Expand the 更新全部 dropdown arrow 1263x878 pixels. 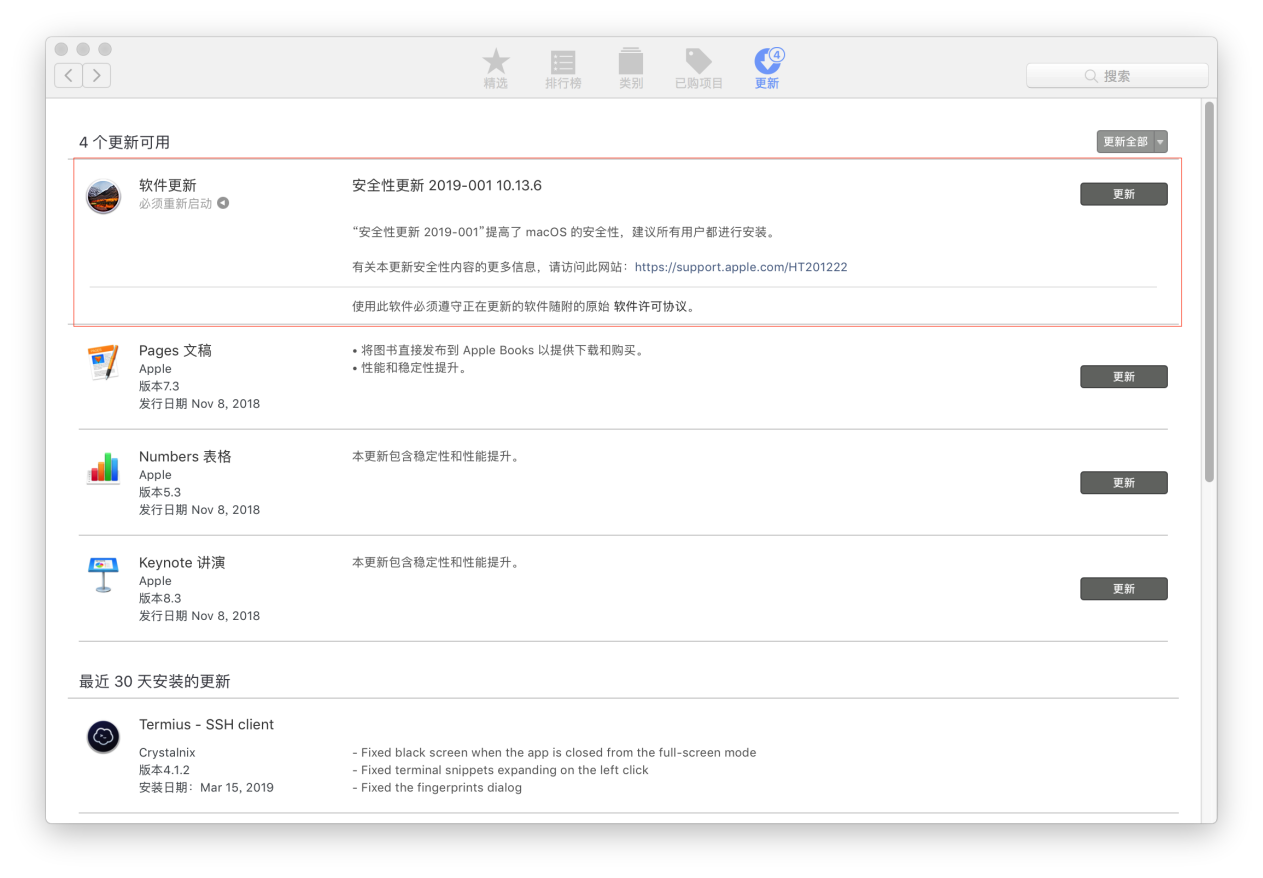(1159, 142)
